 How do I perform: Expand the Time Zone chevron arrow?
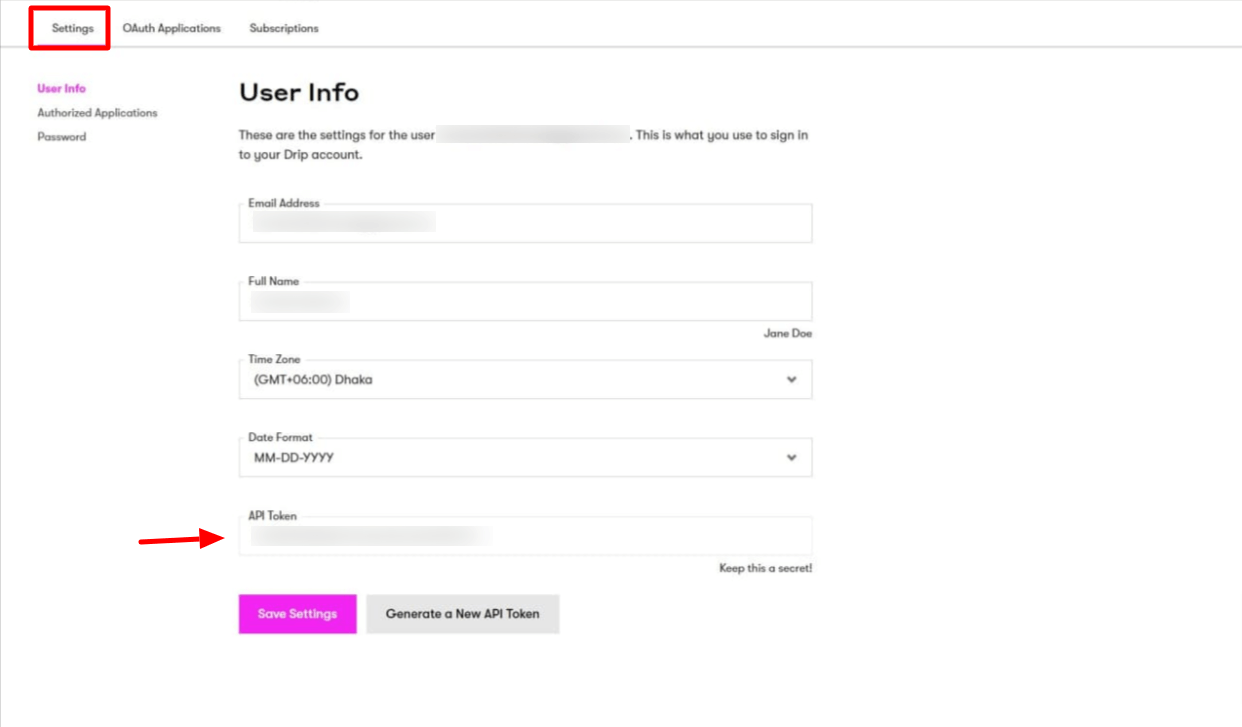pos(792,379)
